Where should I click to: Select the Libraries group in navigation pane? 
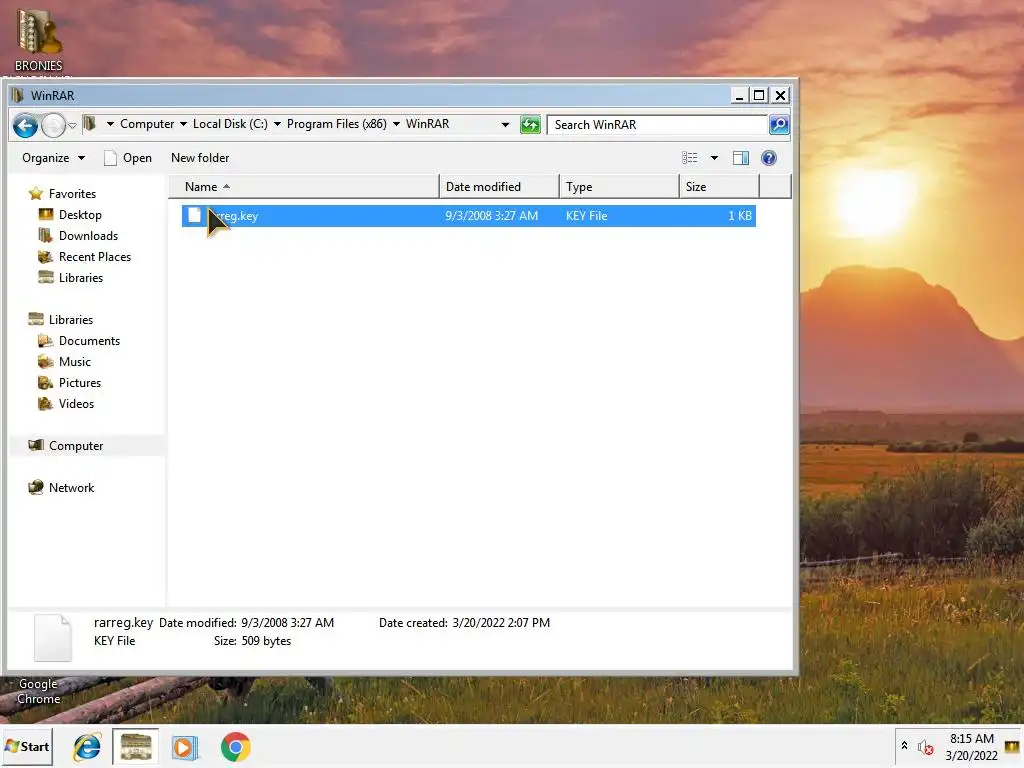pyautogui.click(x=71, y=319)
